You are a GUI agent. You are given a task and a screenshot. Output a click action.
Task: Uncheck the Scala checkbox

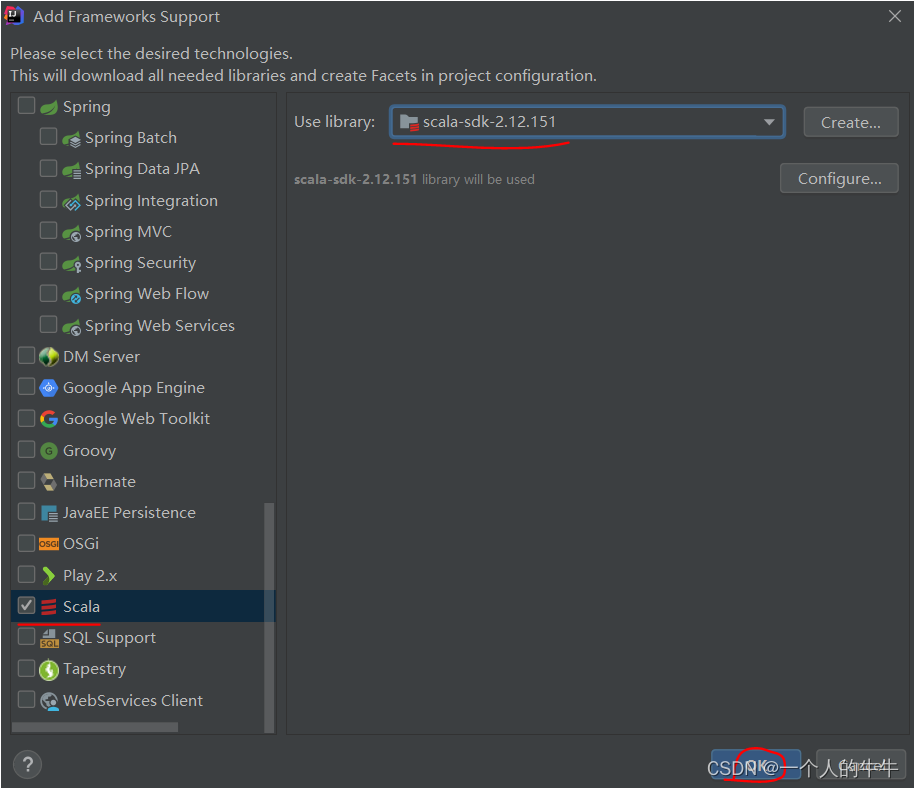pyautogui.click(x=26, y=605)
